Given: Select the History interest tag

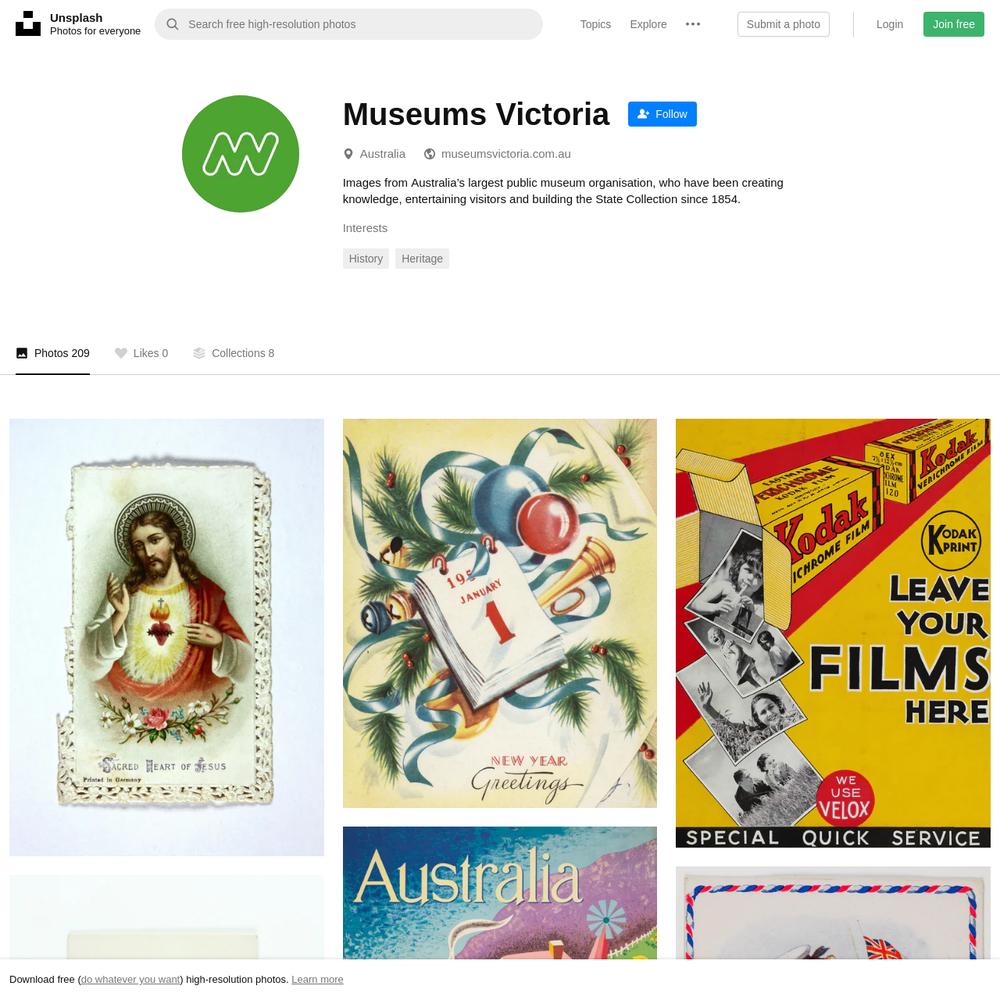Looking at the screenshot, I should click(365, 258).
